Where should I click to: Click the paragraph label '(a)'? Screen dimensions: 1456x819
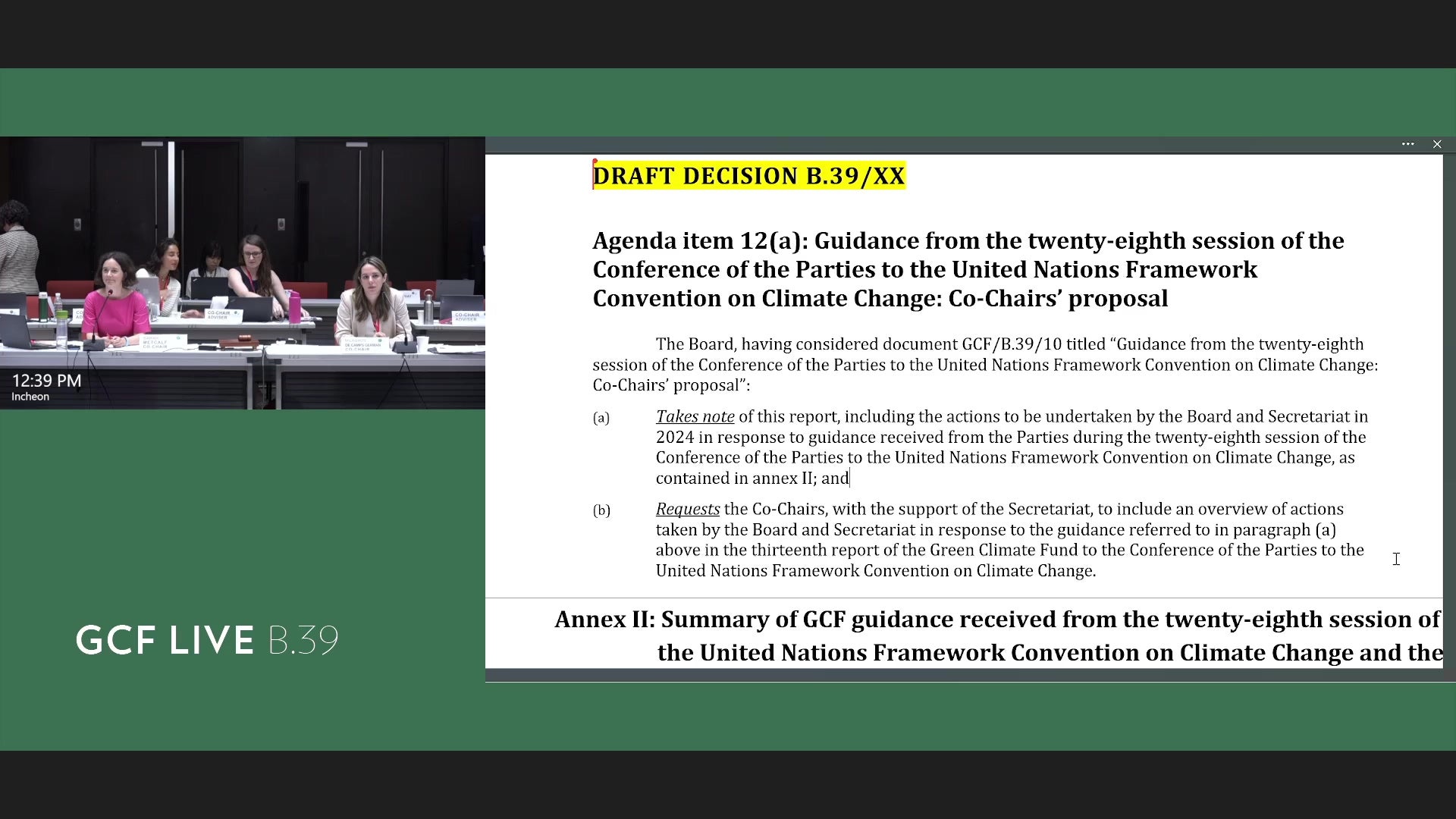[601, 418]
